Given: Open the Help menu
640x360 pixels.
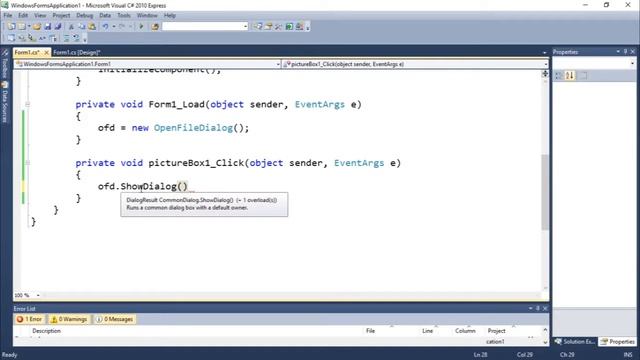Looking at the screenshot, I should pos(170,16).
